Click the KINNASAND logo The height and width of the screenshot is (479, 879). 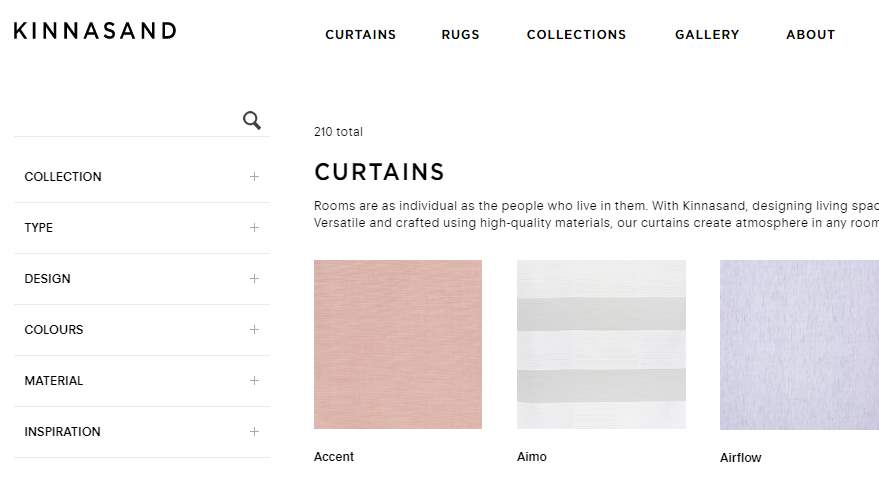(95, 31)
